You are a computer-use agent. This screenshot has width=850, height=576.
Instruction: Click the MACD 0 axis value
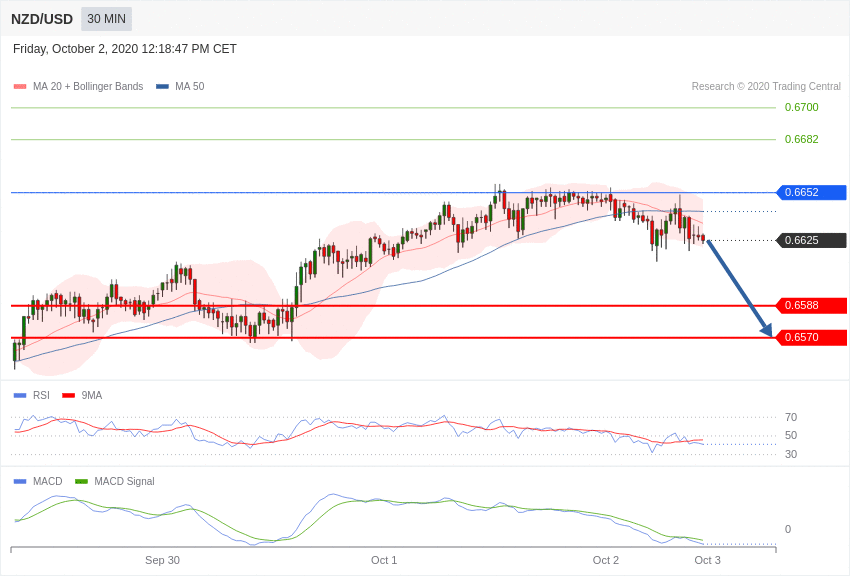pos(788,529)
